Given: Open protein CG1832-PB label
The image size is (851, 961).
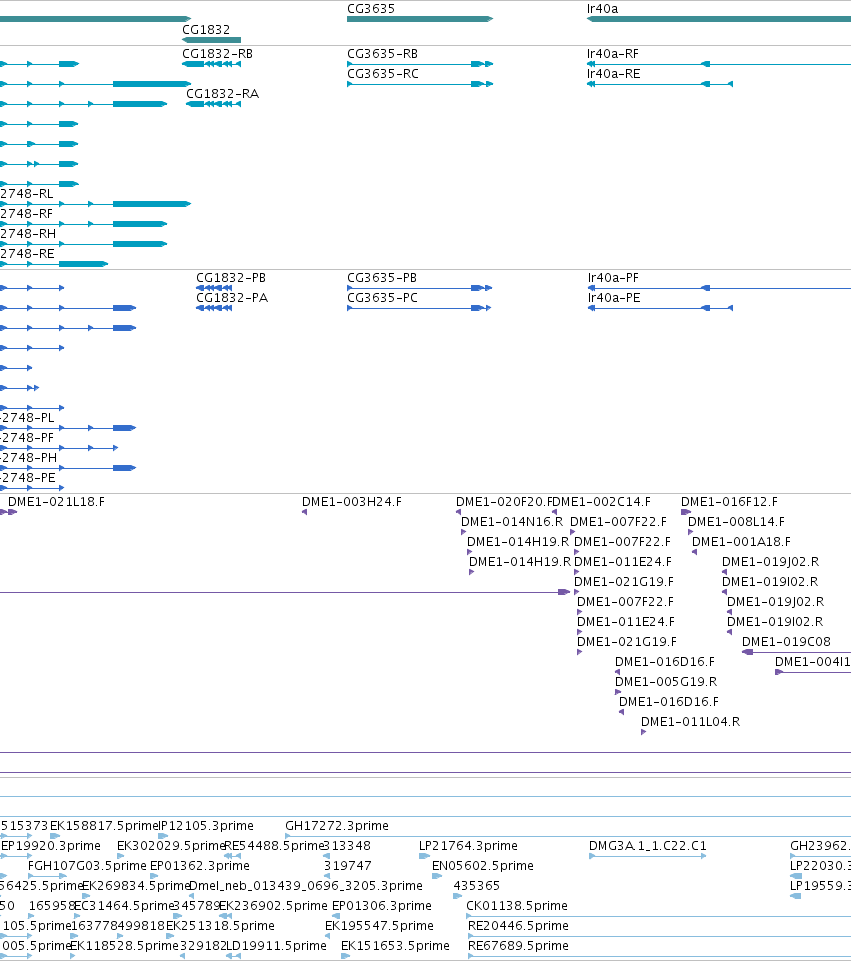Looking at the screenshot, I should [x=231, y=278].
